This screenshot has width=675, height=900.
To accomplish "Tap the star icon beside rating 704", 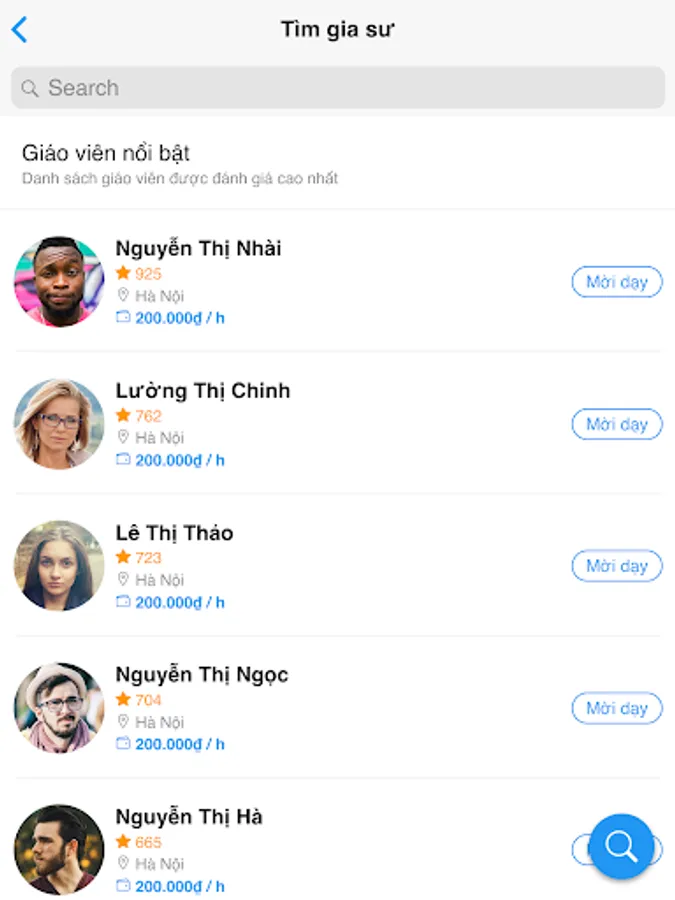I will click(x=123, y=699).
